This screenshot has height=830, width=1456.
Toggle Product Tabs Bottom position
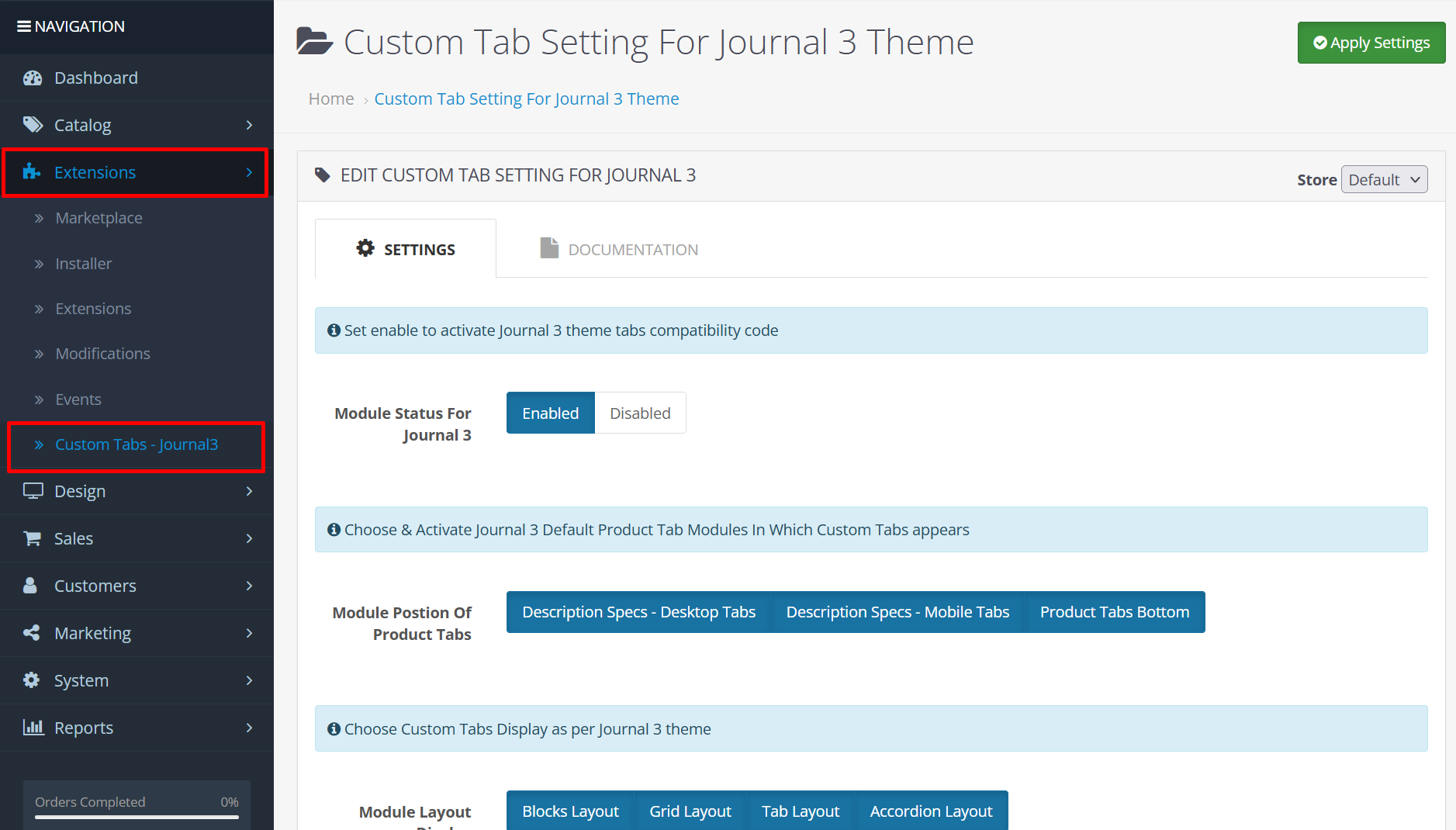click(x=1115, y=612)
